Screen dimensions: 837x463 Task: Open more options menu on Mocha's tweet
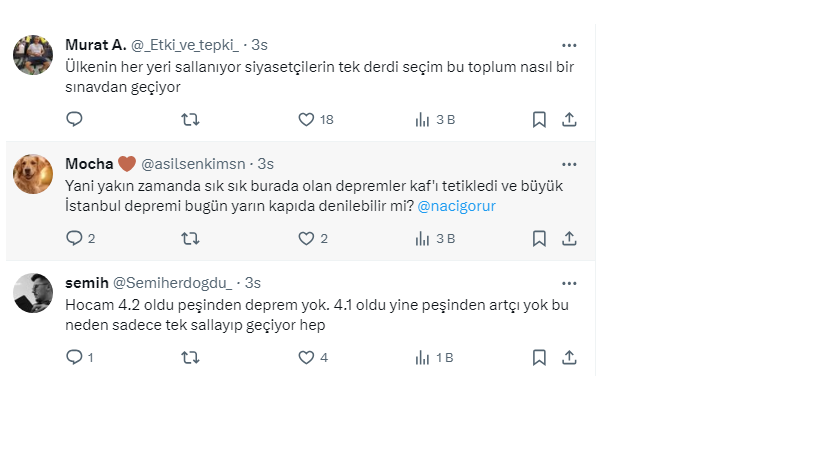pyautogui.click(x=569, y=164)
